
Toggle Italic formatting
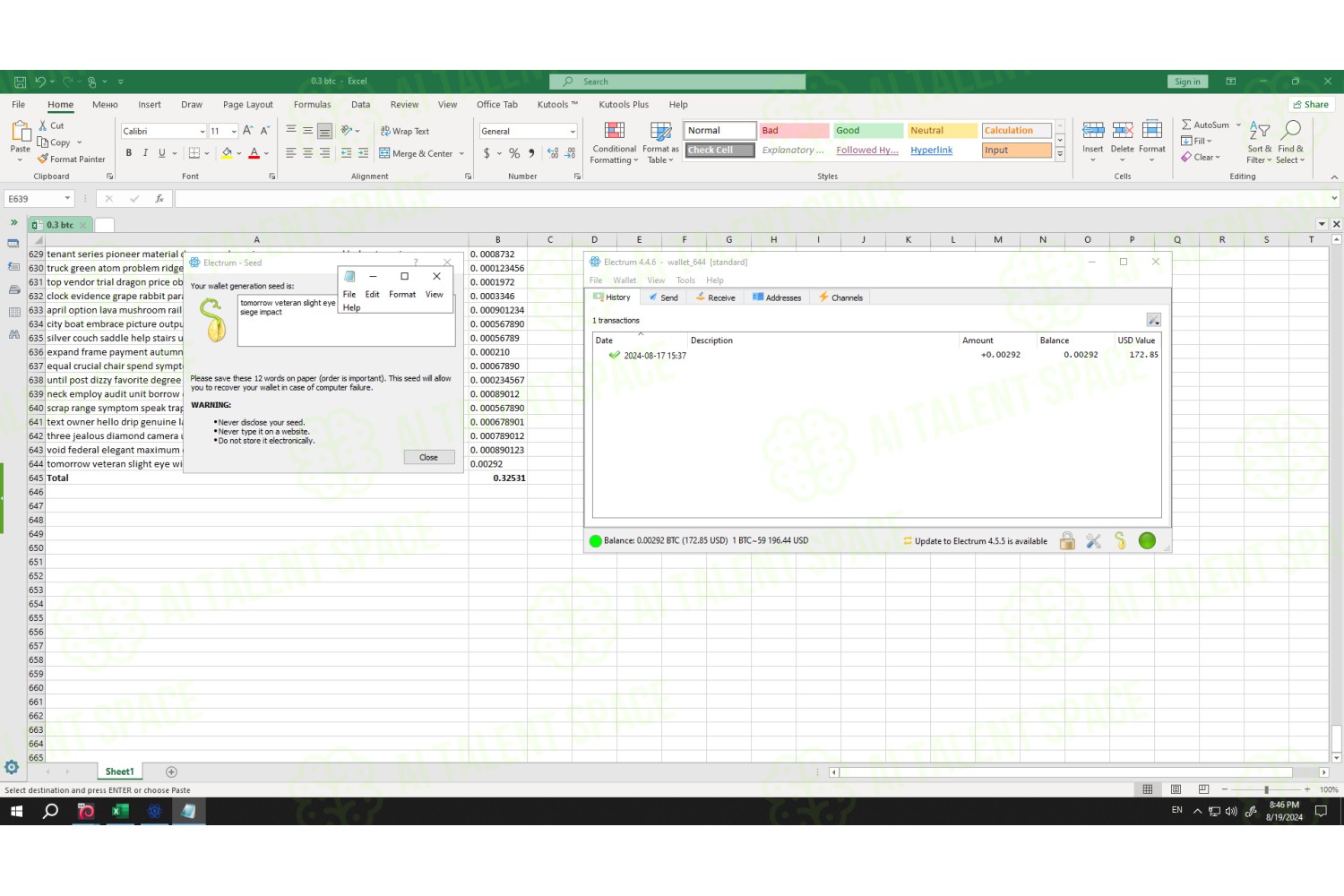click(145, 153)
